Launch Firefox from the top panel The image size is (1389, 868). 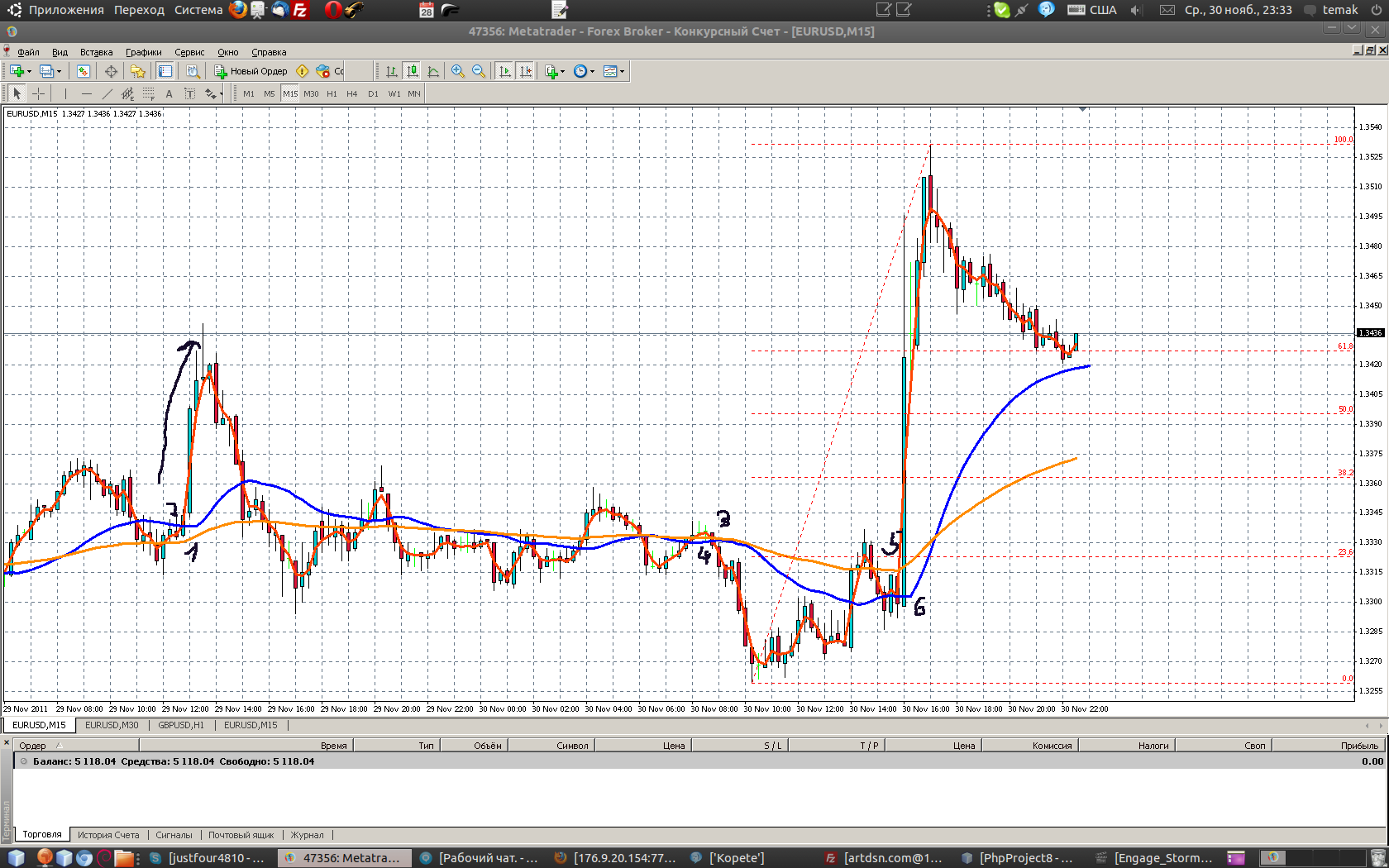point(238,10)
